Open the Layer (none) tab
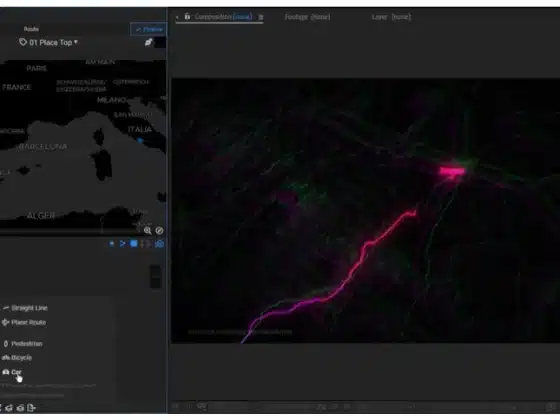Image resolution: width=560 pixels, height=420 pixels. [391, 17]
